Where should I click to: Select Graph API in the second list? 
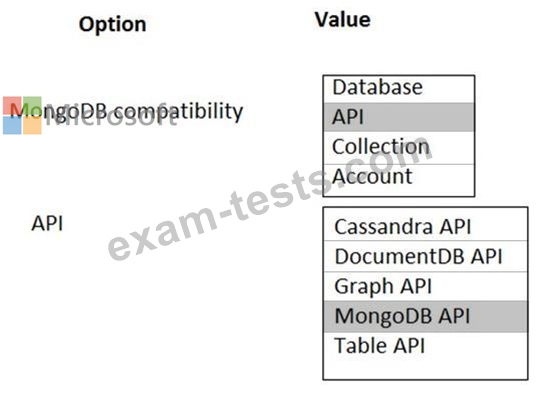coord(425,286)
